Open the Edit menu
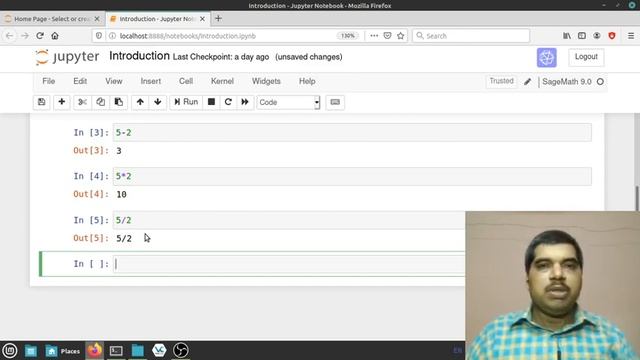 click(80, 81)
